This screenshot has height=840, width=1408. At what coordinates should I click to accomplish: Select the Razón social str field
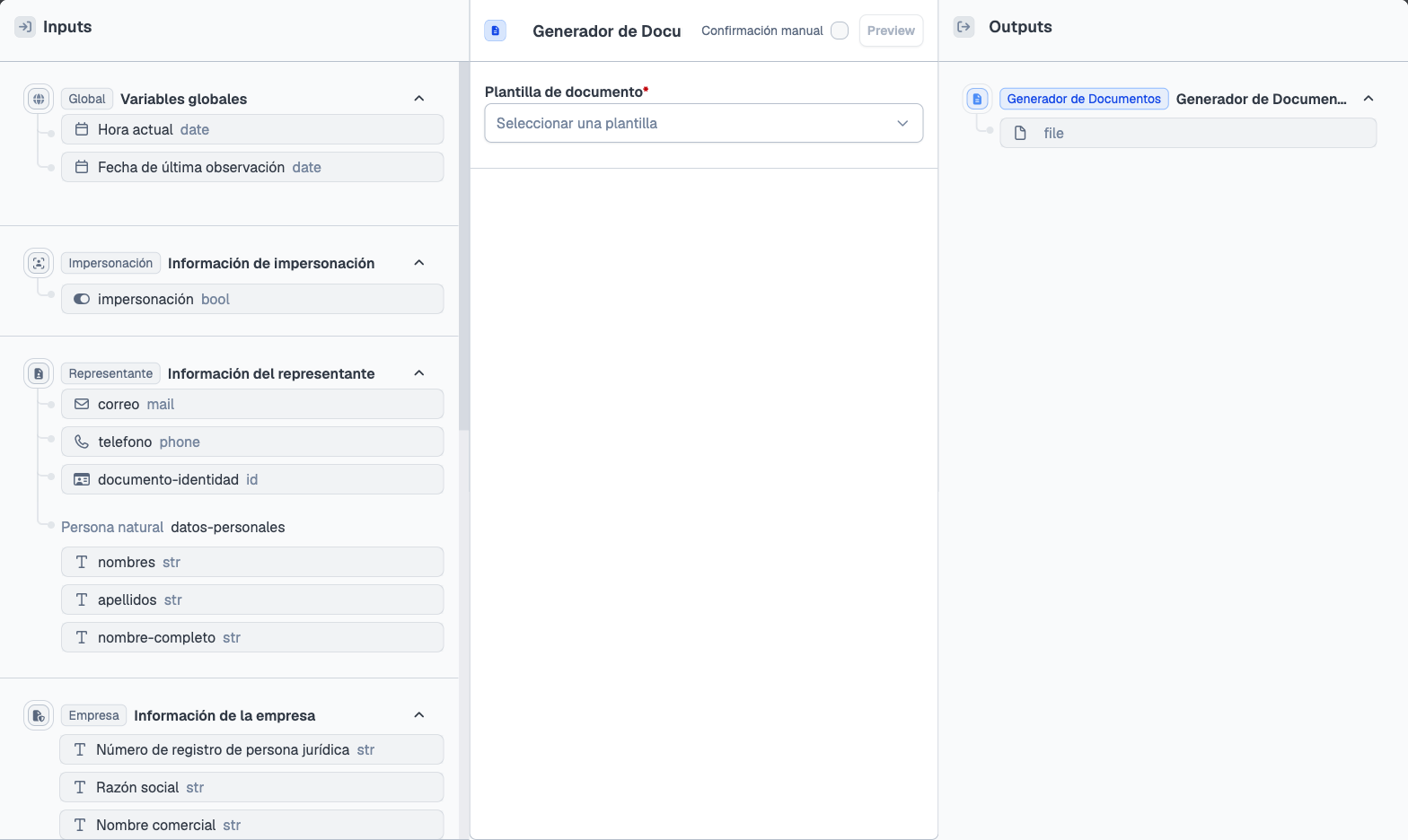(x=251, y=787)
